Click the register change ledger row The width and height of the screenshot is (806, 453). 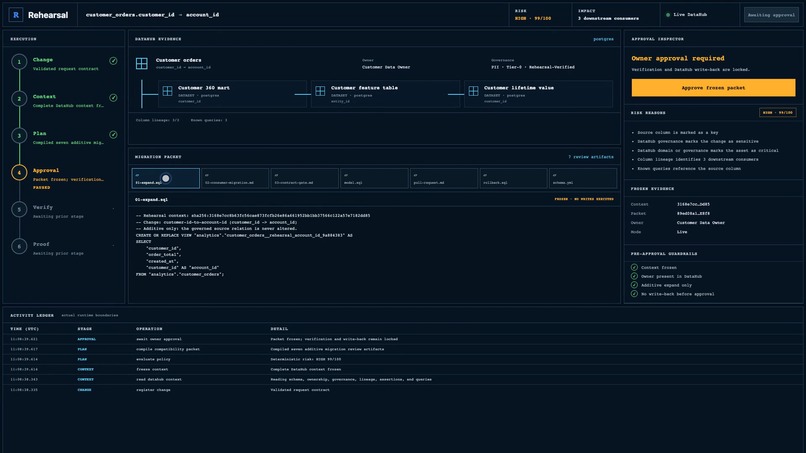(x=402, y=390)
